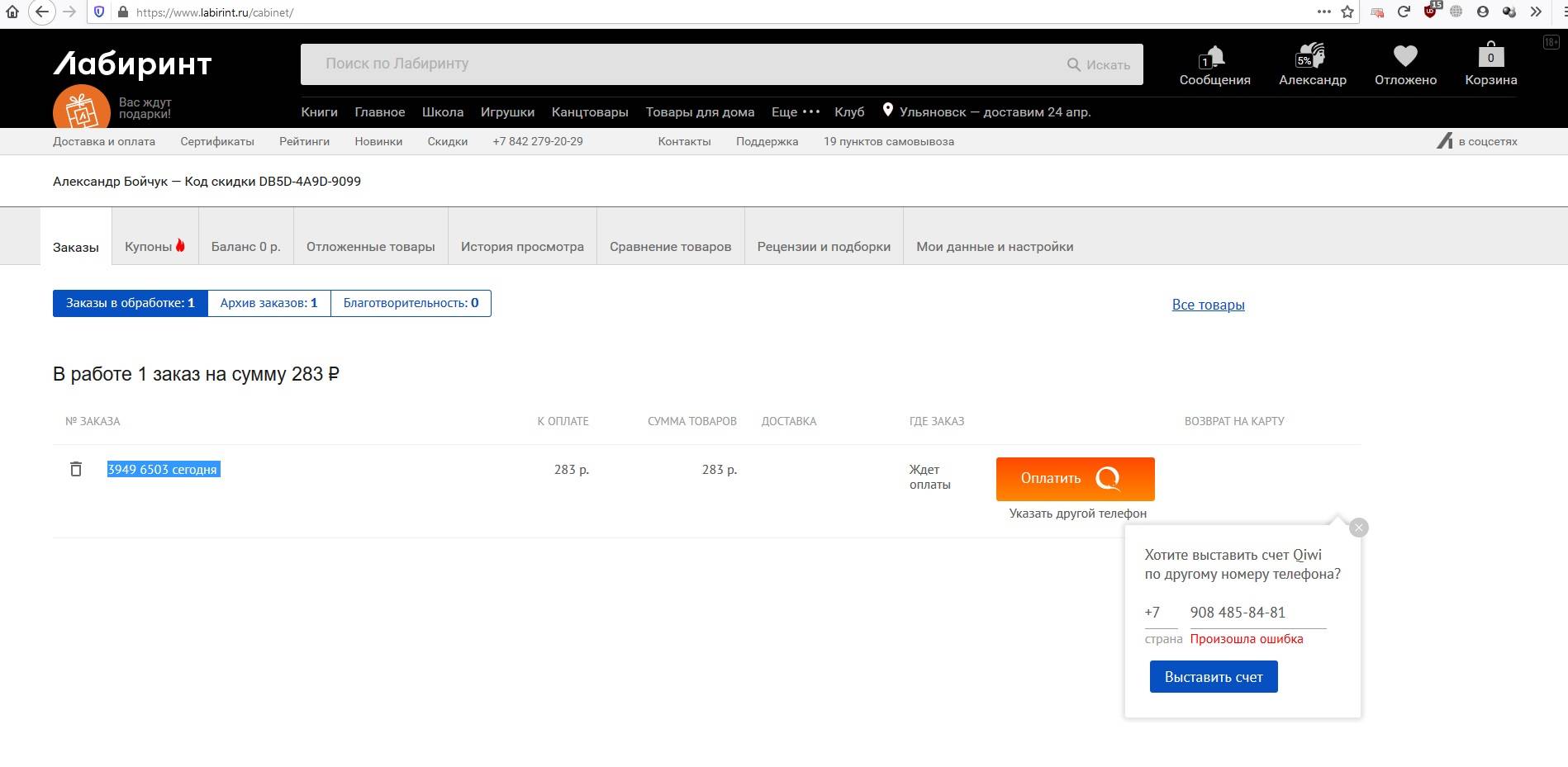Open Контакты link
Viewport: 1568px width, 767px height.
point(684,141)
